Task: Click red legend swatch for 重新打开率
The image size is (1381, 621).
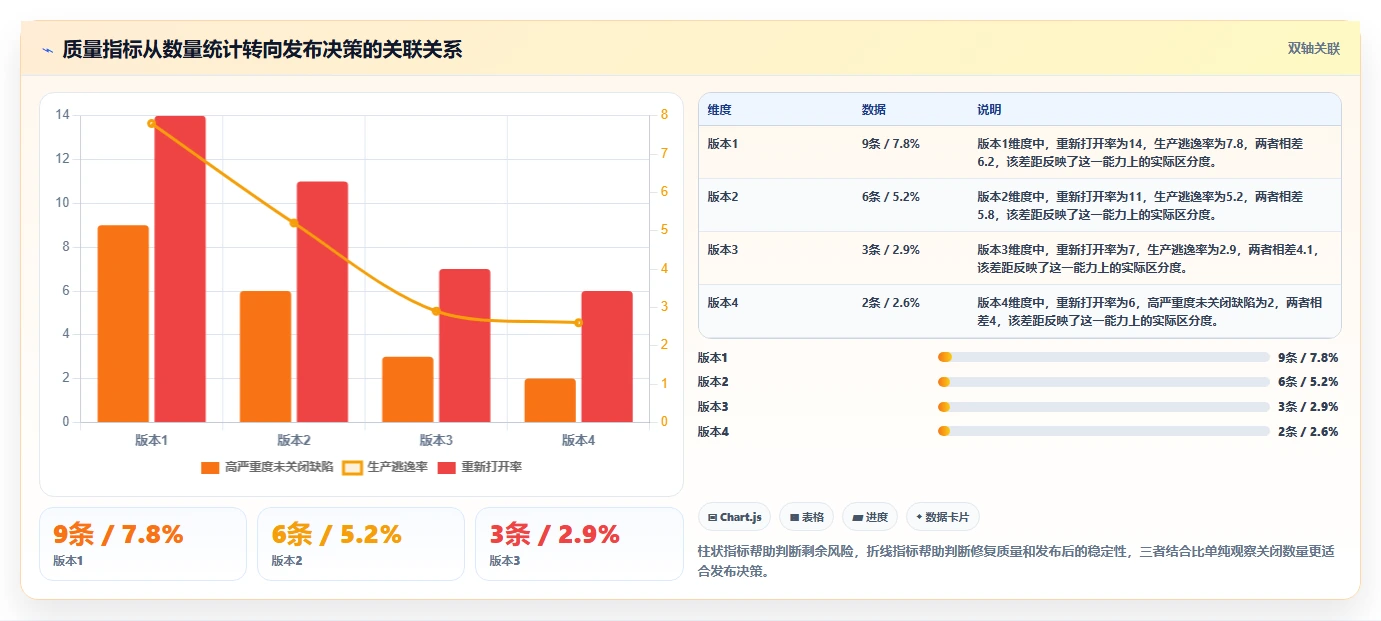Action: tap(446, 467)
